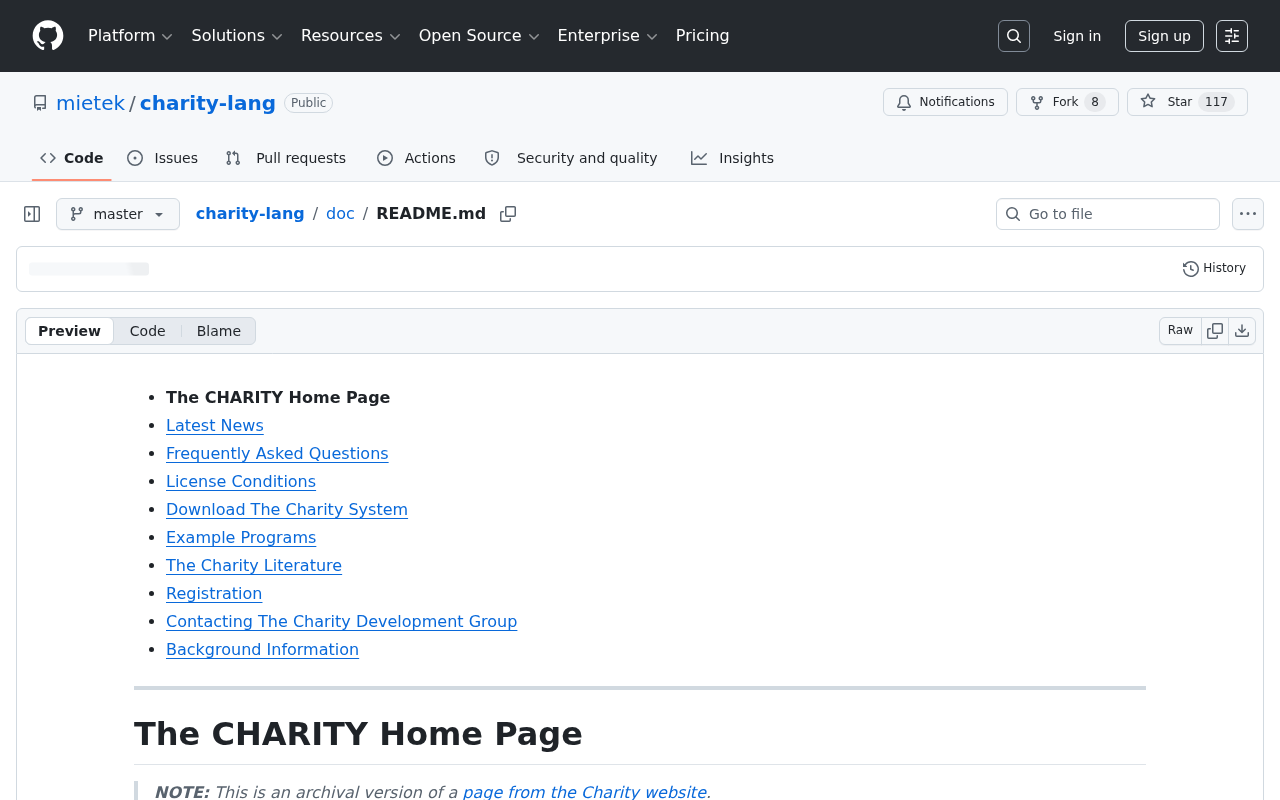Open the Raw file view
The height and width of the screenshot is (800, 1280).
coord(1180,331)
